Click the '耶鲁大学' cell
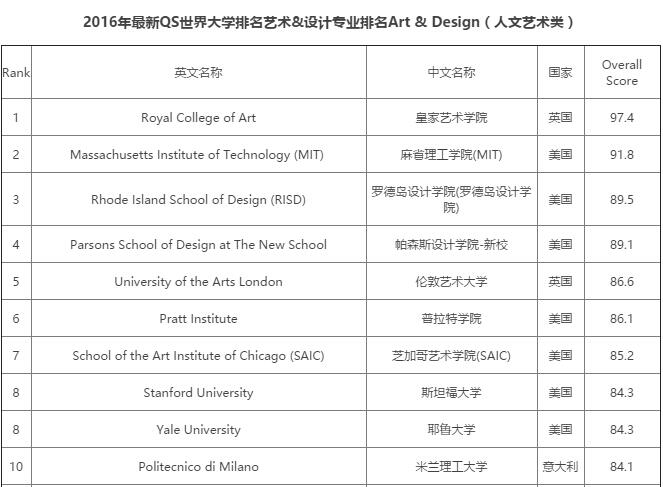 tap(451, 430)
